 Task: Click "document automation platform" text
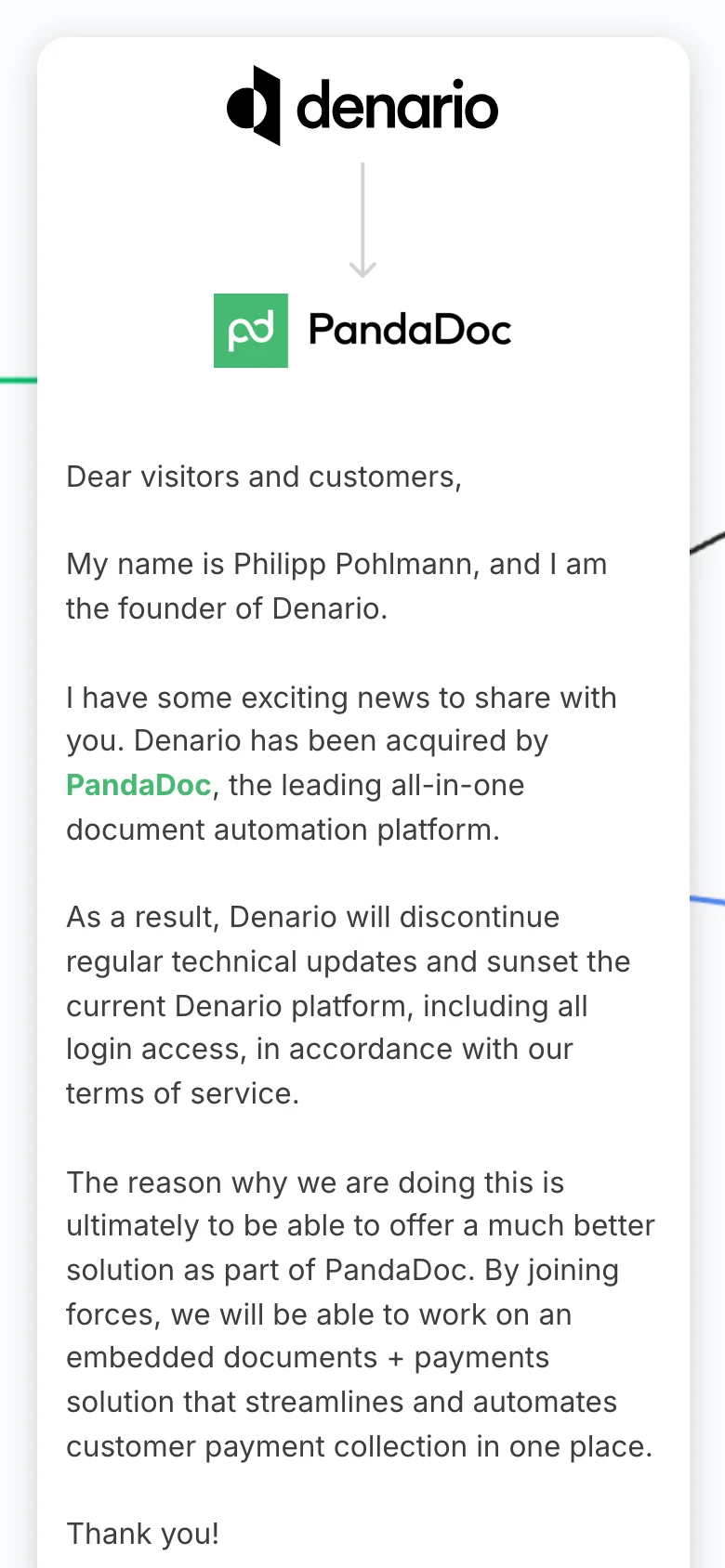pyautogui.click(x=283, y=830)
